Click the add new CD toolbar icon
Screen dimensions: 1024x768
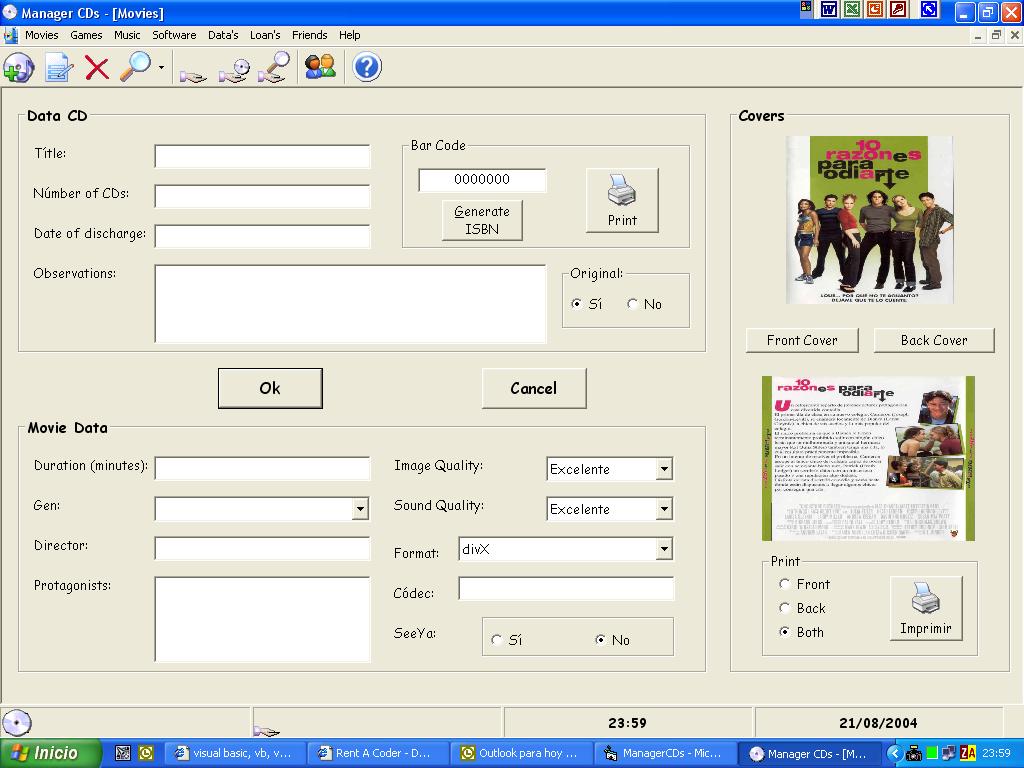pos(18,68)
